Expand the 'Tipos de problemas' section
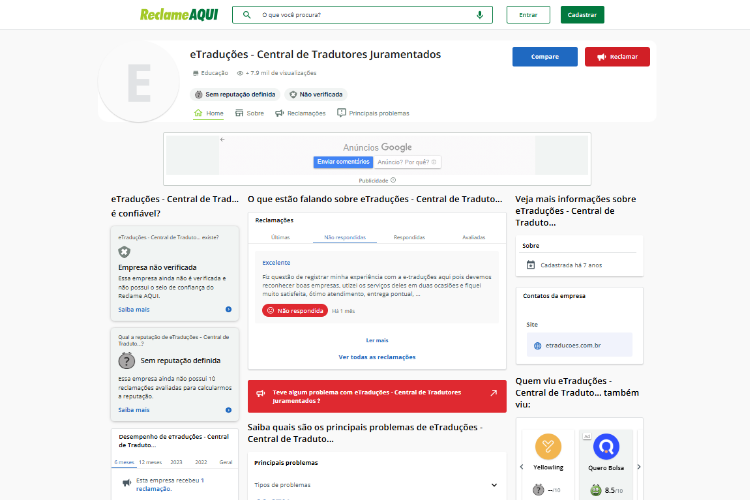The image size is (750, 500). 377,485
